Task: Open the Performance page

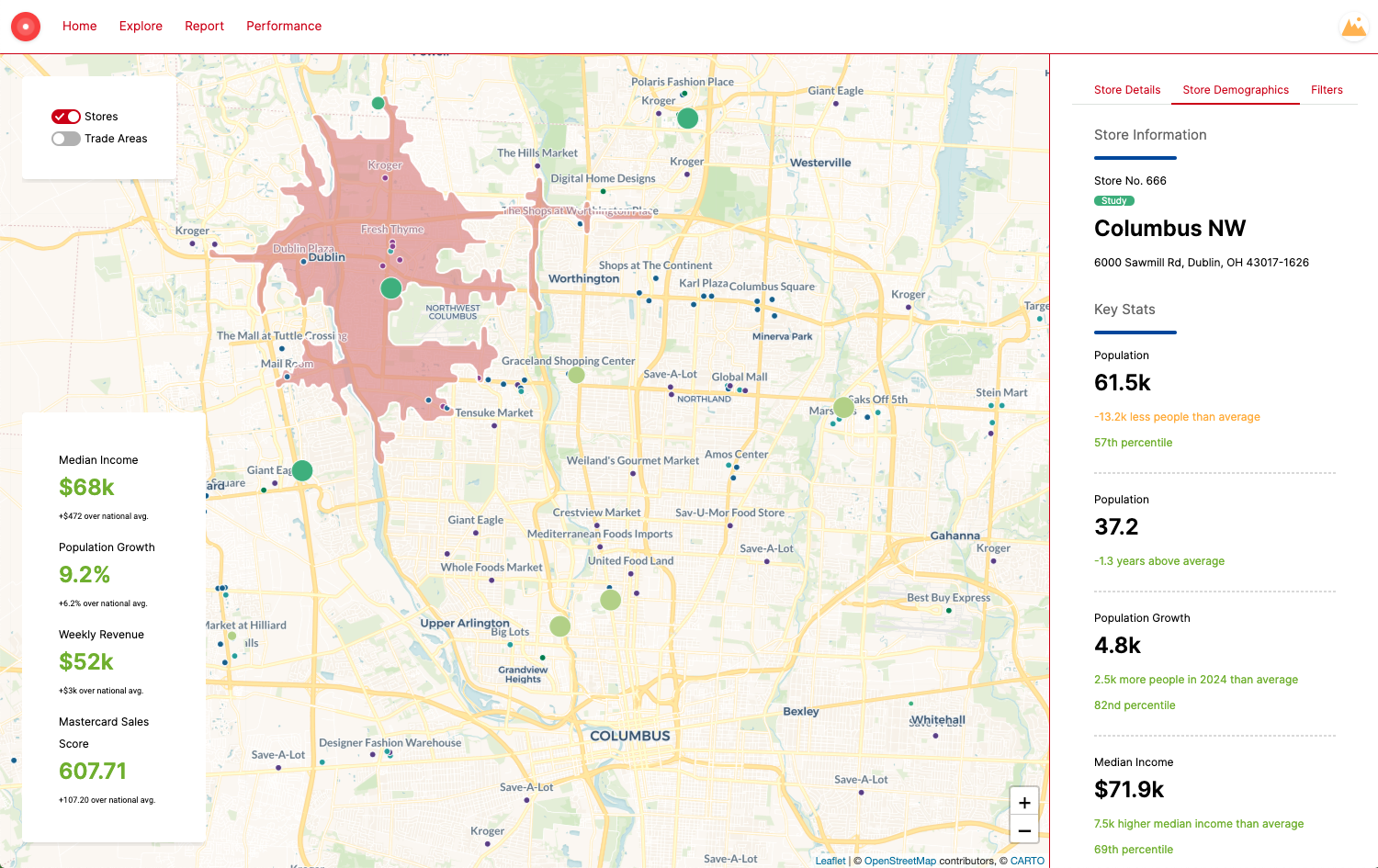Action: [x=284, y=26]
